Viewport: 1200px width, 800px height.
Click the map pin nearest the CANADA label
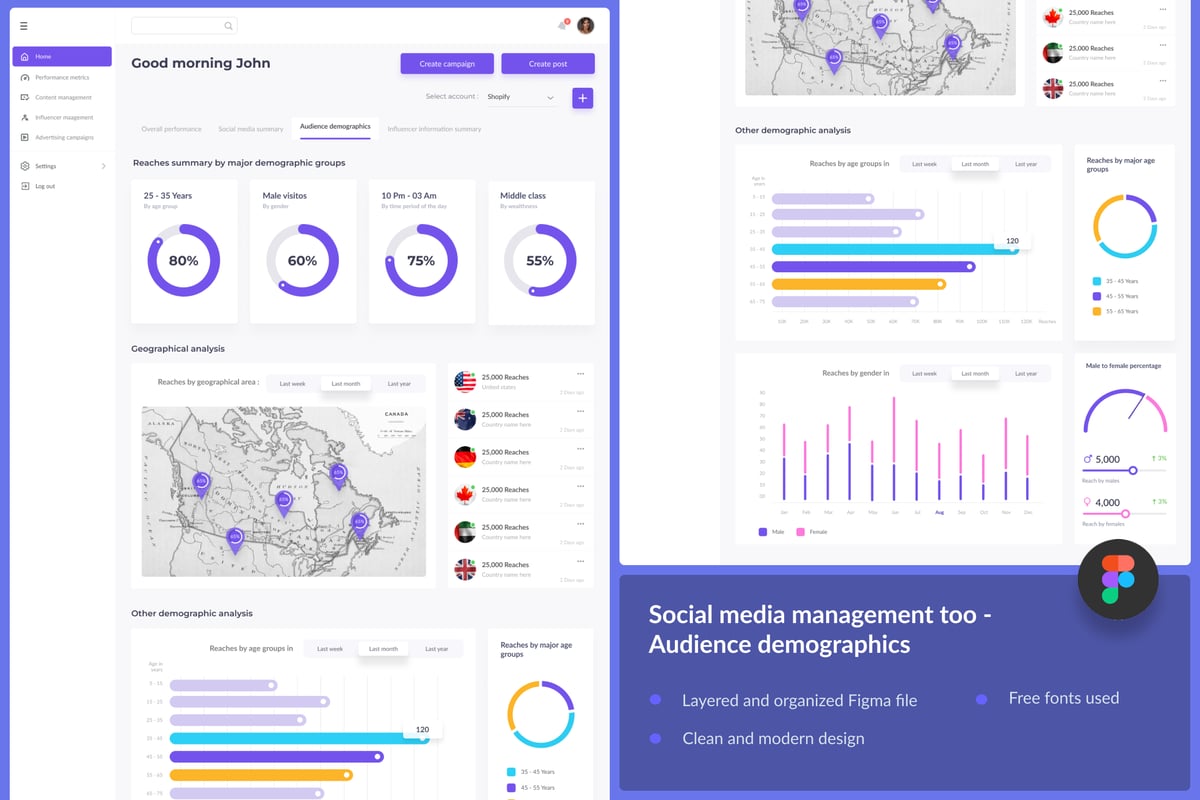point(338,475)
